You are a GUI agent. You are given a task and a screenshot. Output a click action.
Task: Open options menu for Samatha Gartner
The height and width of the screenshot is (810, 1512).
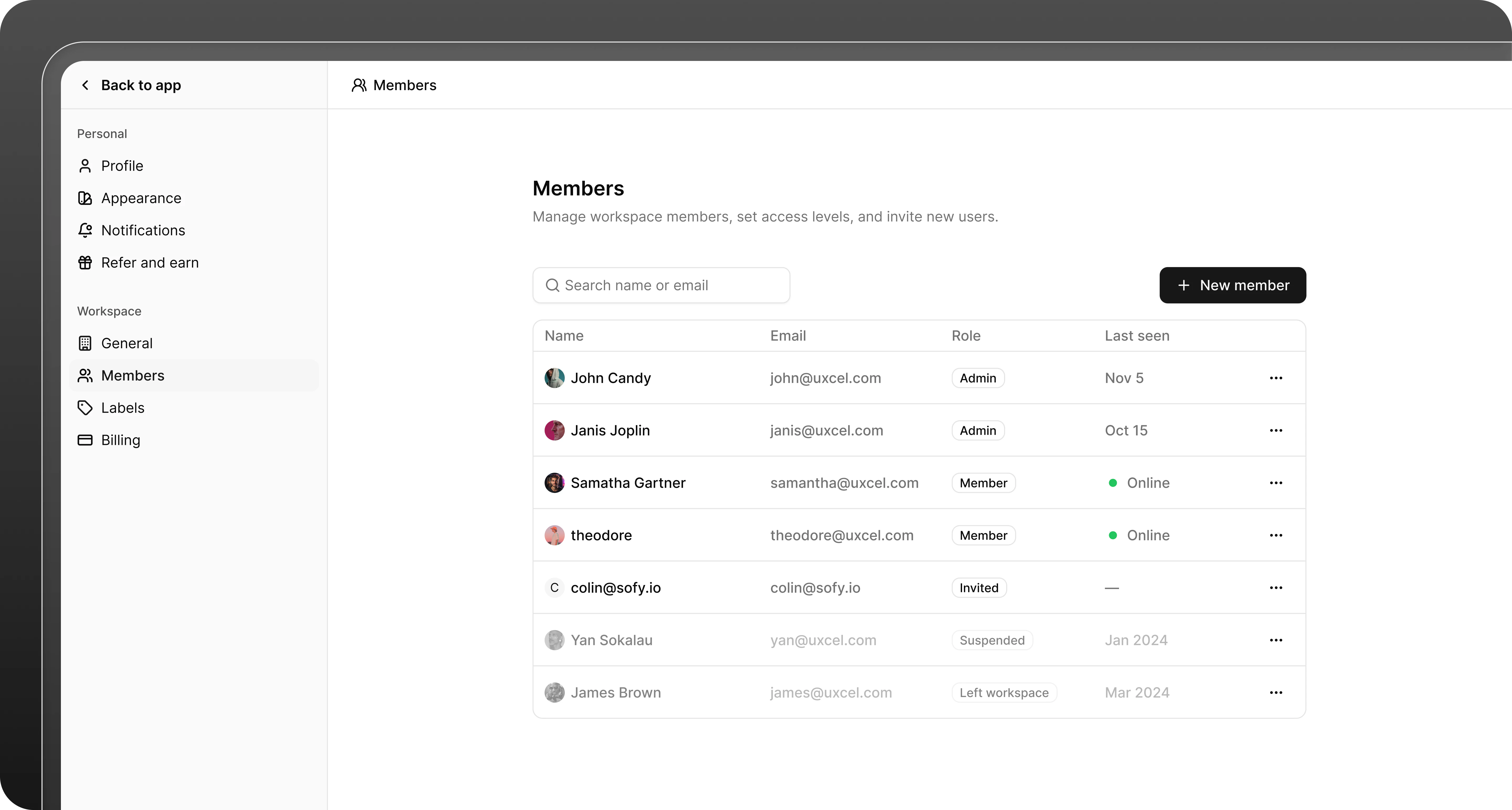coord(1276,482)
